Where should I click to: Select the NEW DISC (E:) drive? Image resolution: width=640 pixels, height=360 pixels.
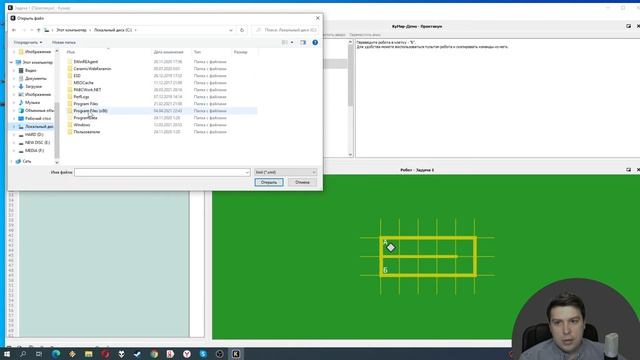[37, 143]
